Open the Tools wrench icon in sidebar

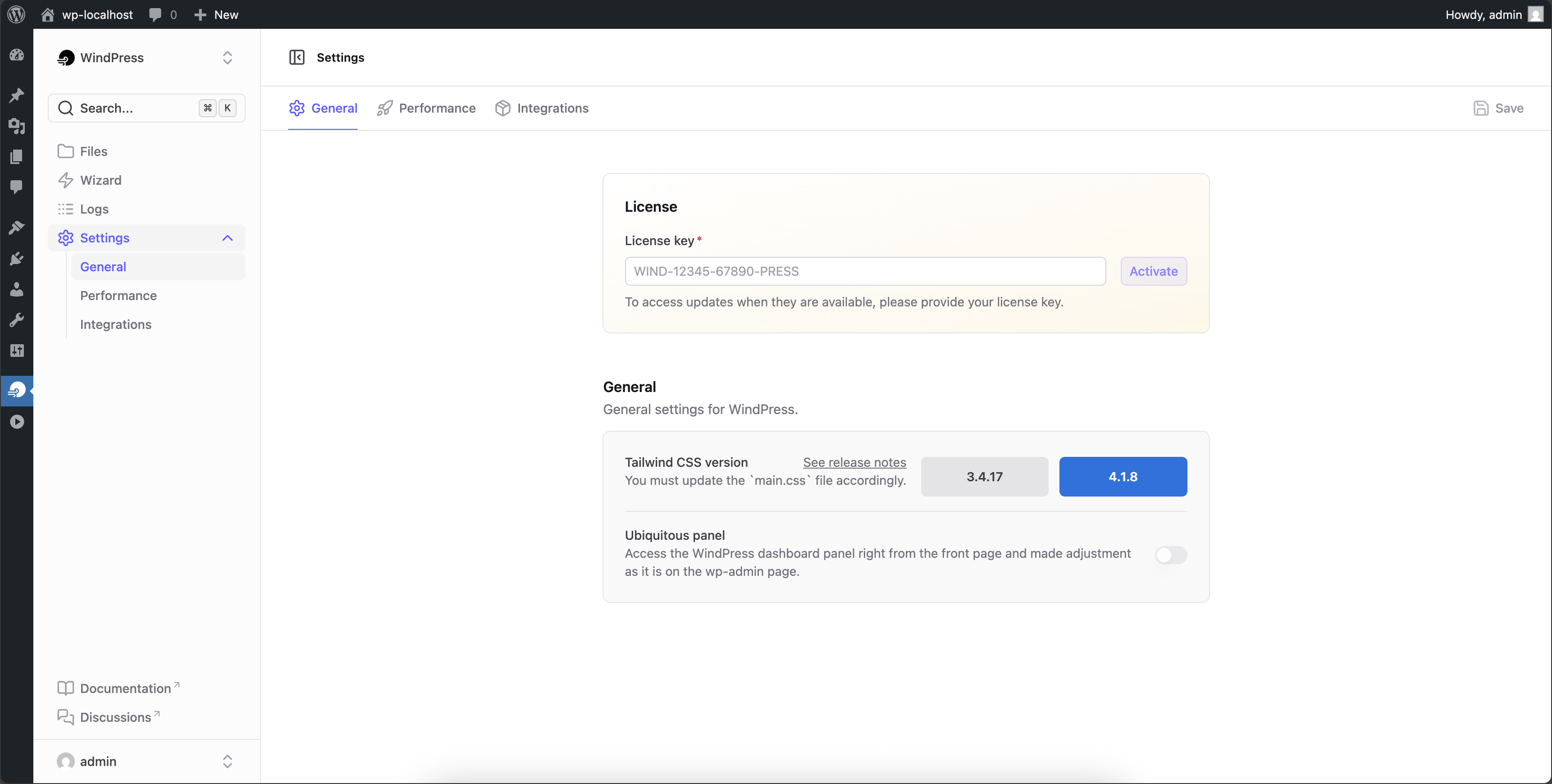[16, 320]
